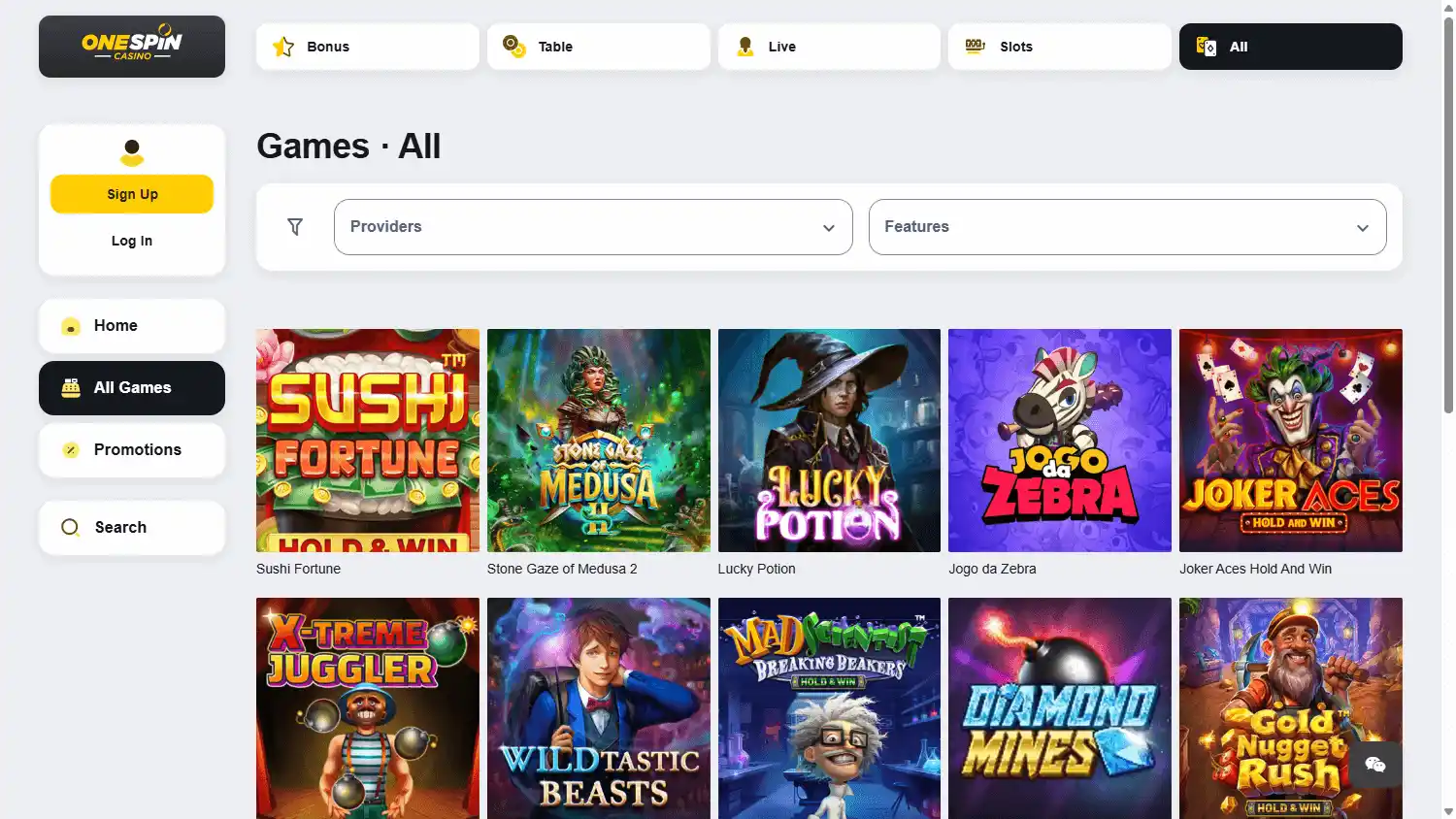Click the page vertical scrollbar thumb
This screenshot has height=819, width=1456.
[x=1448, y=213]
